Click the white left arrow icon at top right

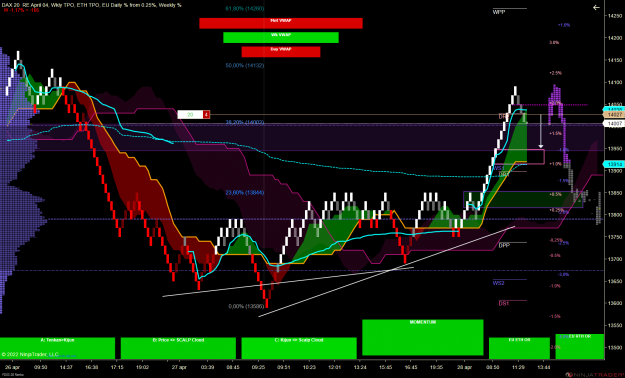[596, 8]
